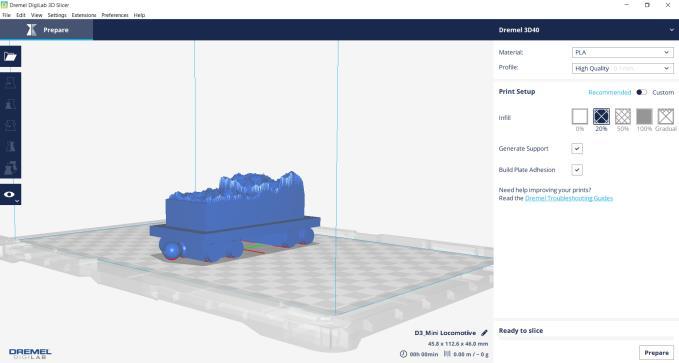Open the Material dropdown

click(x=622, y=52)
